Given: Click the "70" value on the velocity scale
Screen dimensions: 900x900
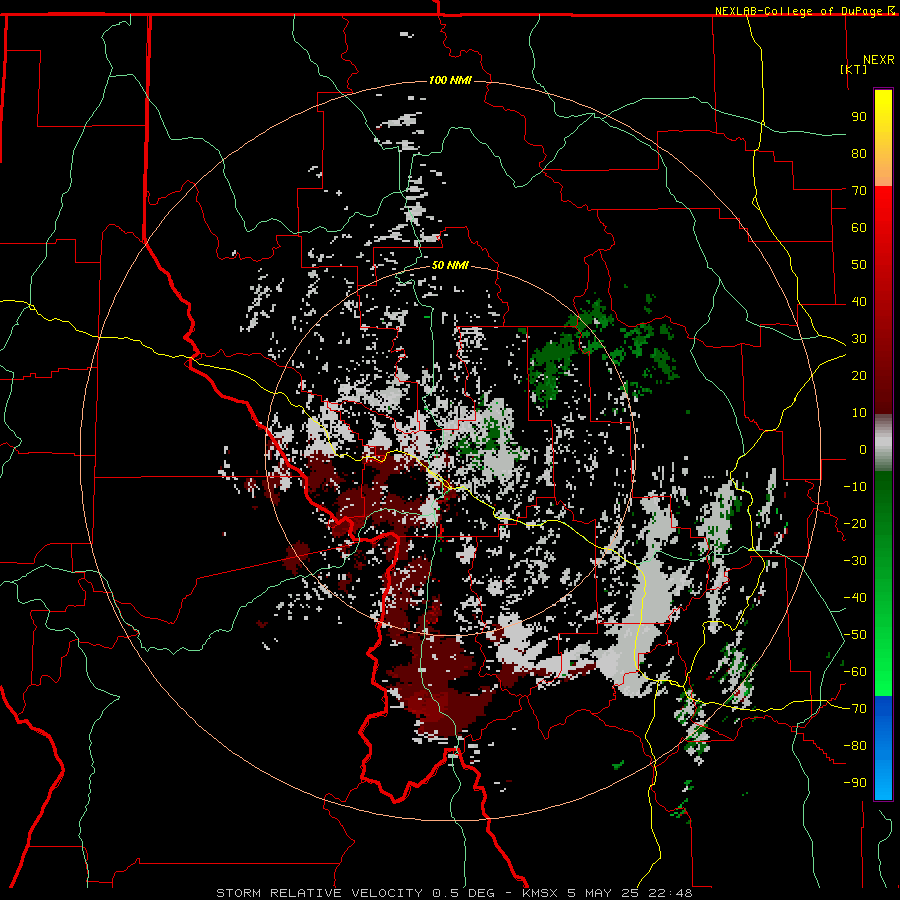Looking at the screenshot, I should click(859, 191).
